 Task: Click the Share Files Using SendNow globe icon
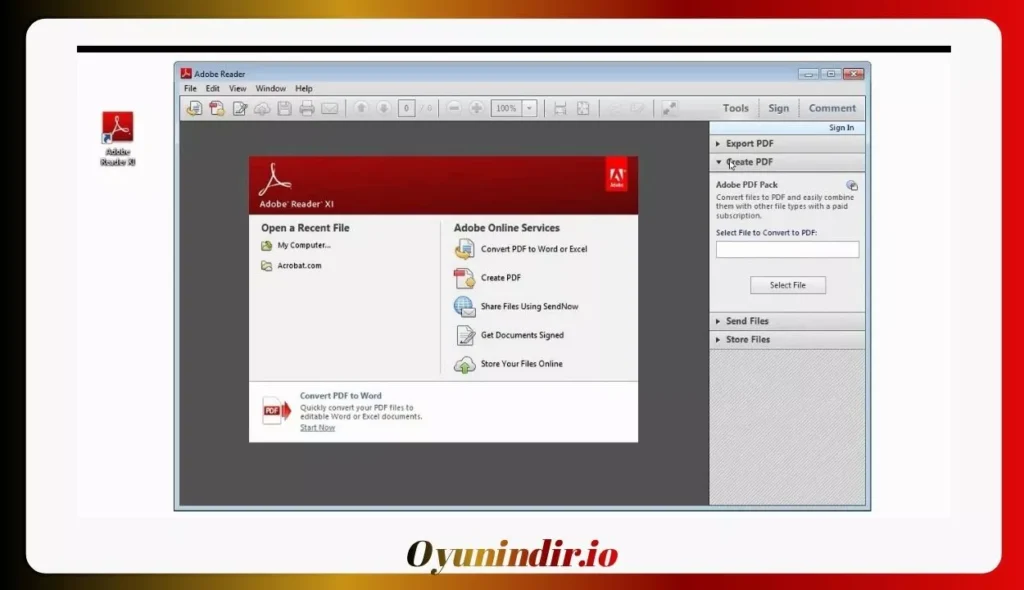pyautogui.click(x=464, y=306)
